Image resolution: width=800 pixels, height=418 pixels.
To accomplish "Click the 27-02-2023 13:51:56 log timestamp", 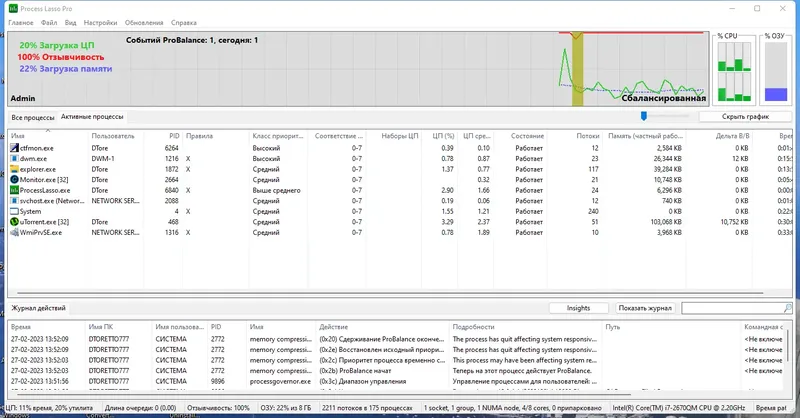I will 39,381.
